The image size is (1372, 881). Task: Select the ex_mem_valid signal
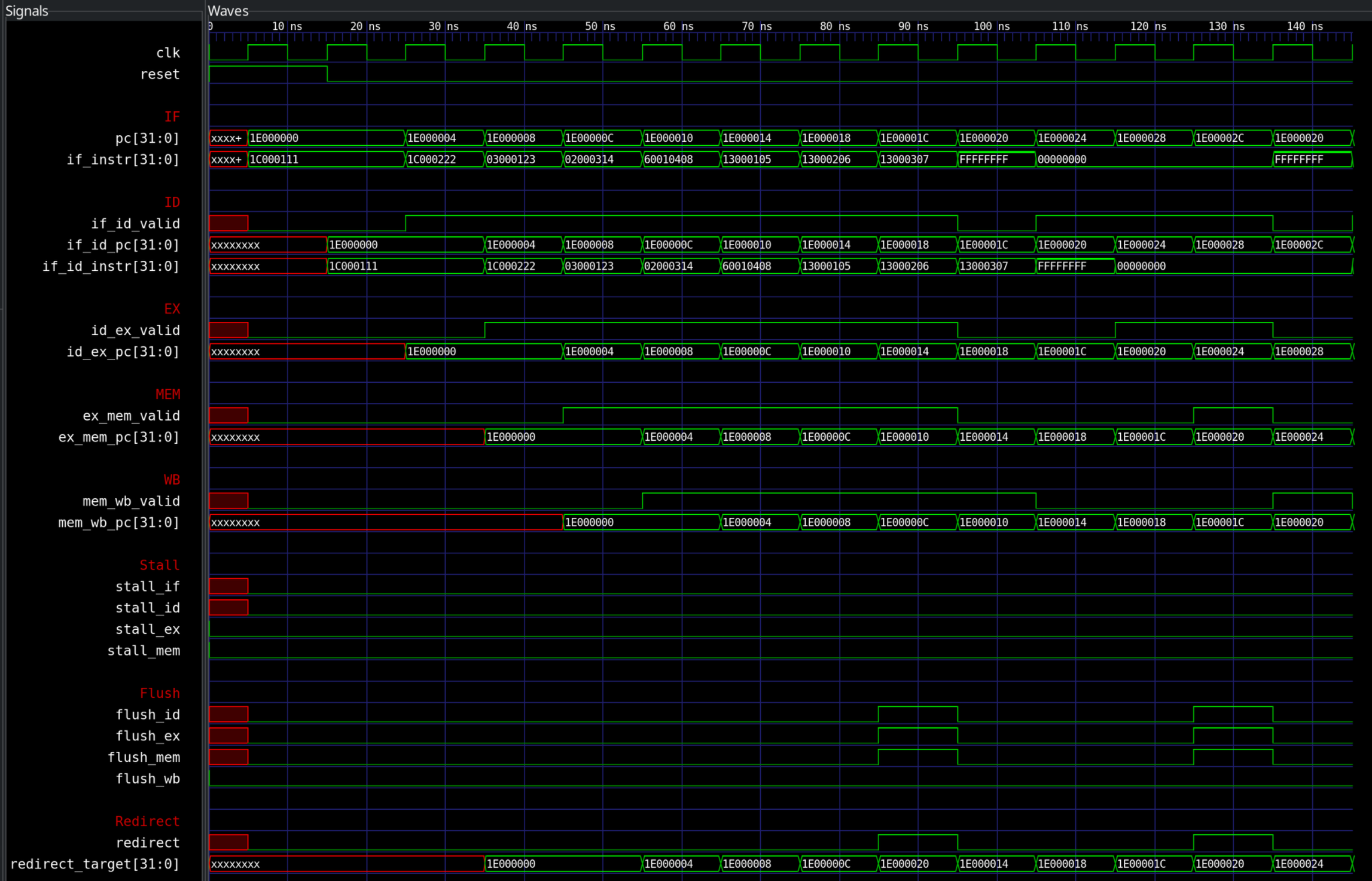click(131, 416)
